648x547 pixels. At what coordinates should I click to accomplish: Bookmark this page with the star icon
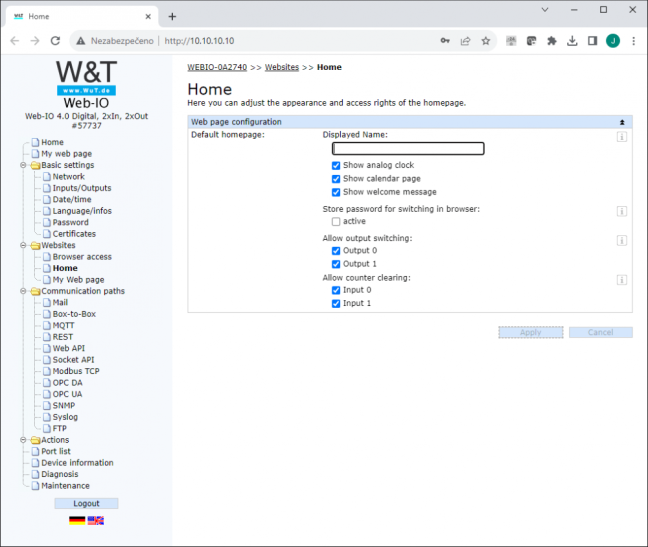click(486, 41)
